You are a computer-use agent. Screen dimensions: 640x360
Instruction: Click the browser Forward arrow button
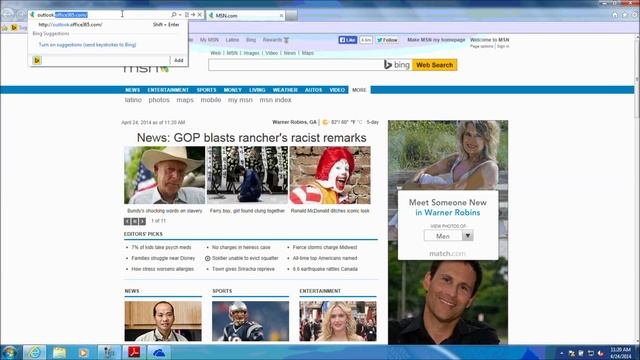tap(20, 15)
